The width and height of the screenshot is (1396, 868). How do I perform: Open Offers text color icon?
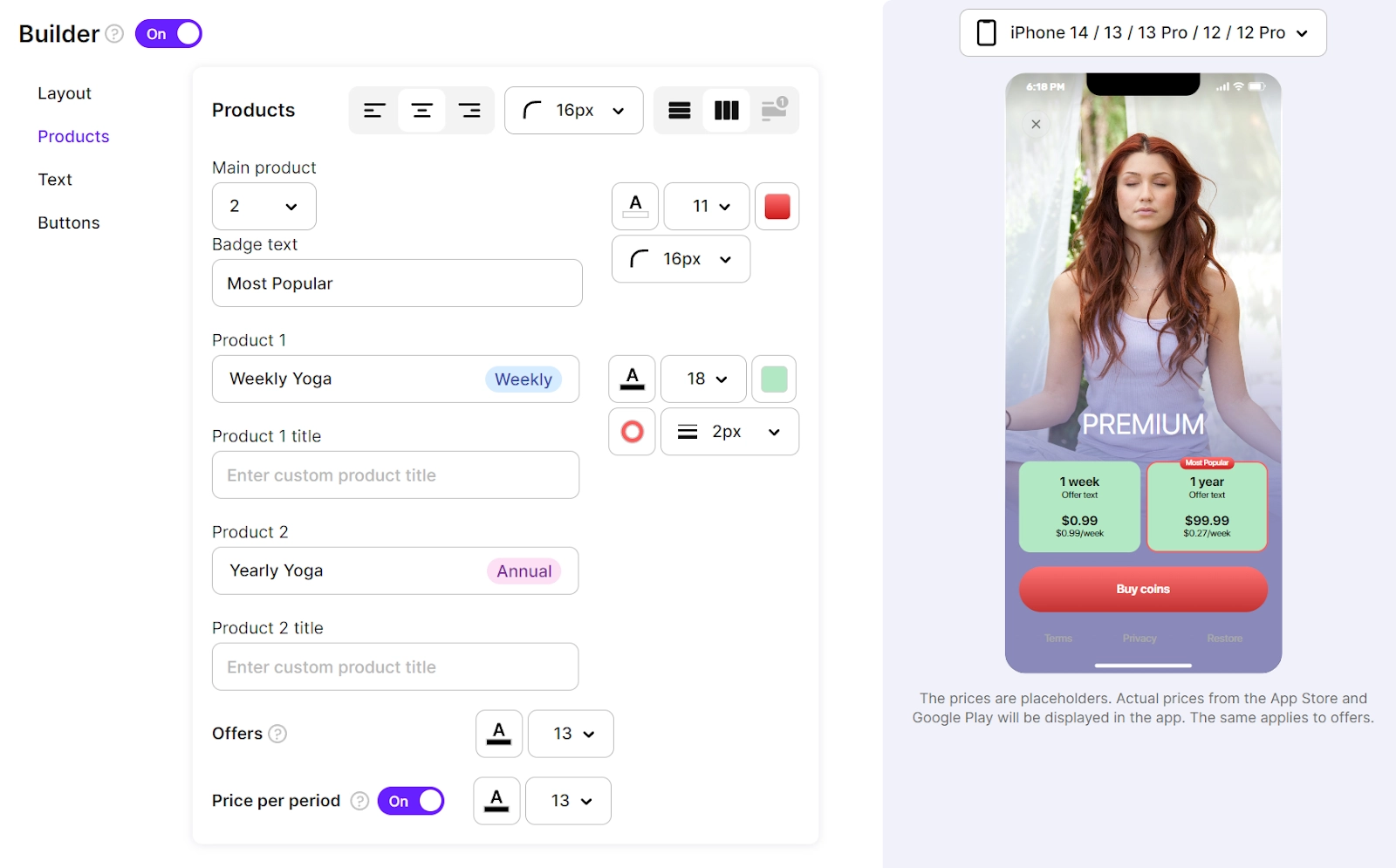pyautogui.click(x=499, y=734)
